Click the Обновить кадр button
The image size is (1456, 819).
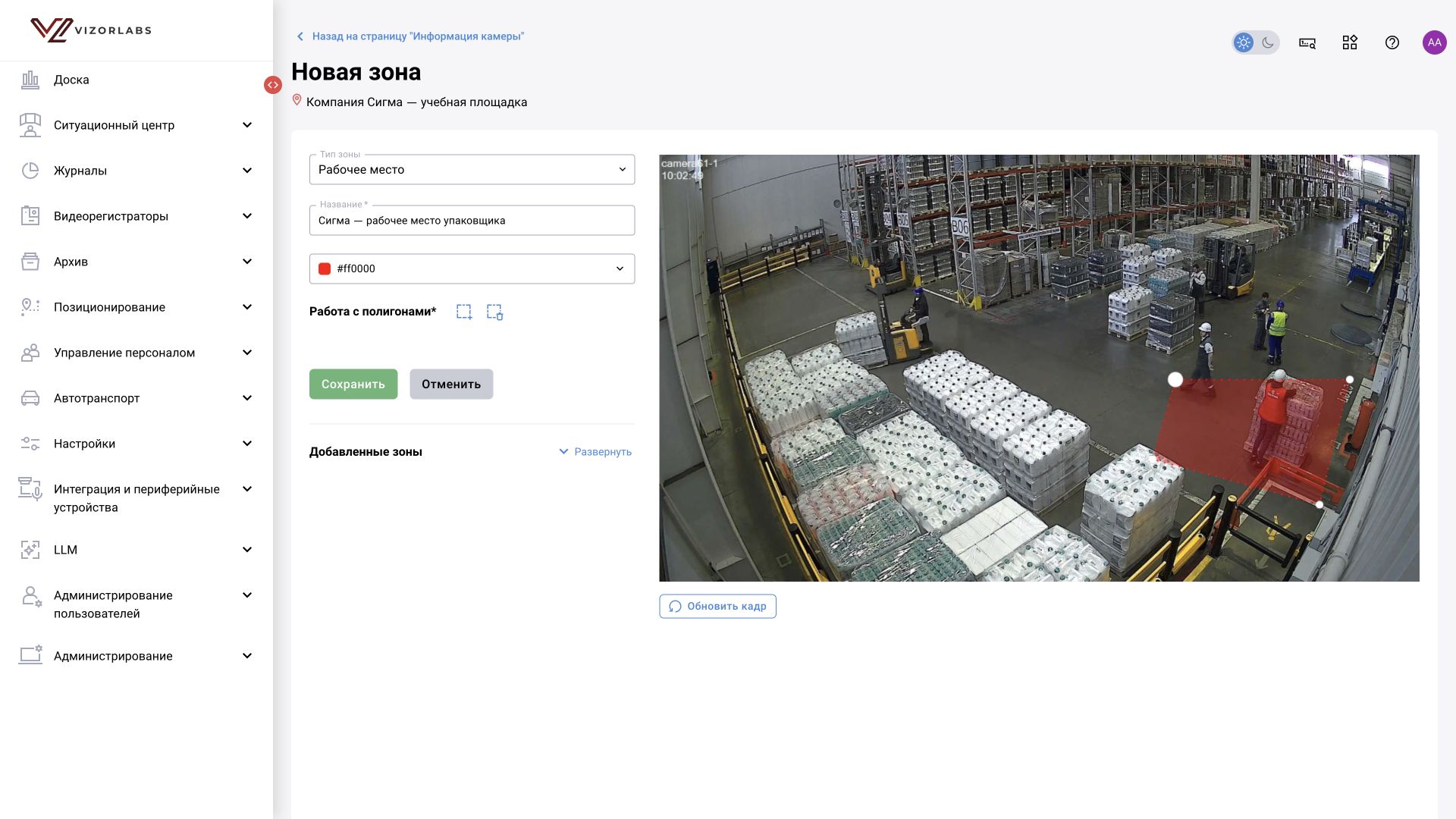717,606
